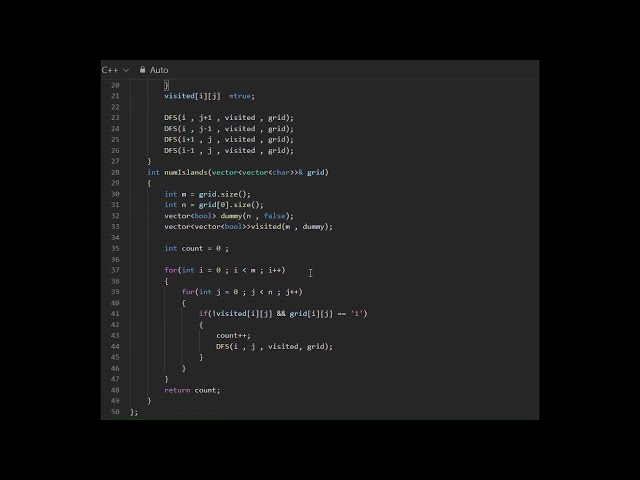Image resolution: width=640 pixels, height=480 pixels.
Task: Click line number 37 in gutter
Action: 115,270
